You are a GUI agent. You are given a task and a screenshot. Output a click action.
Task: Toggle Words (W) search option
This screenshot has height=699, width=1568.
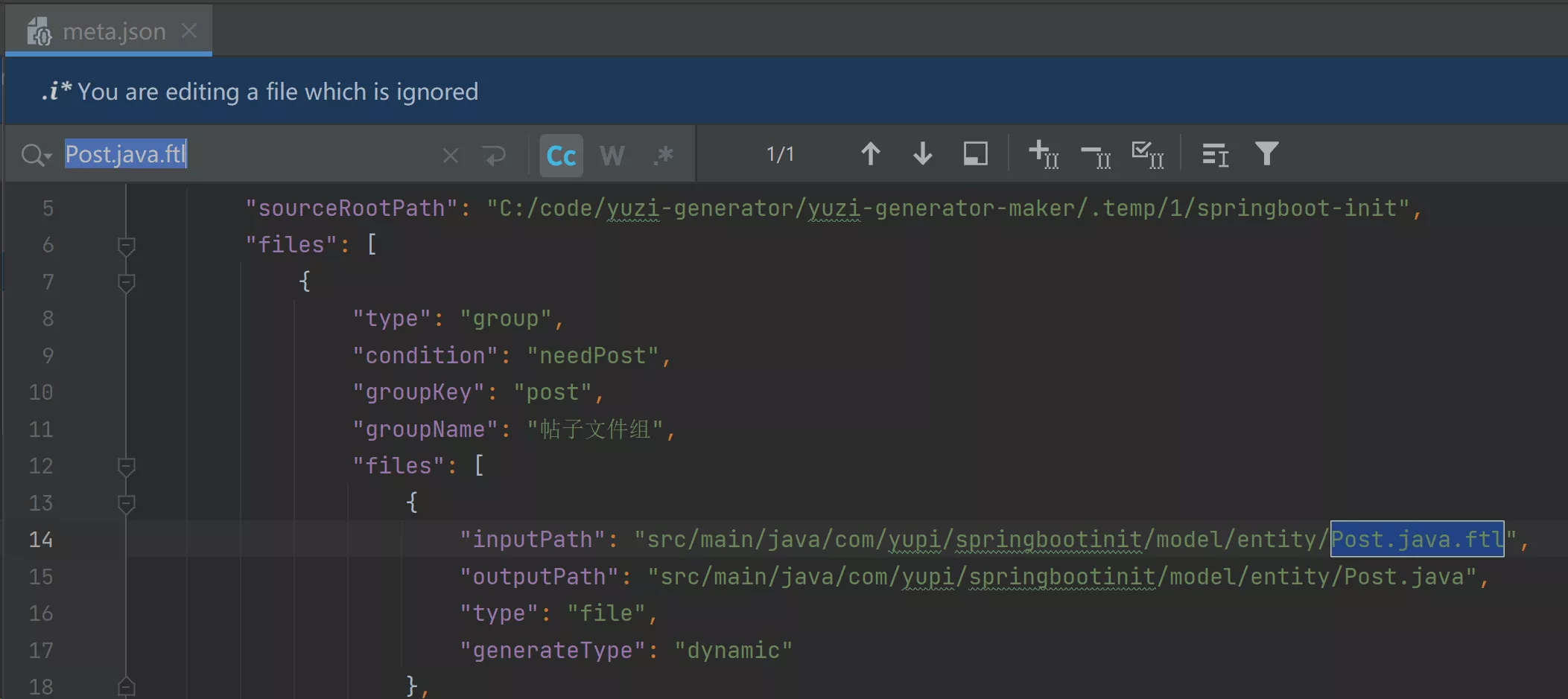612,155
